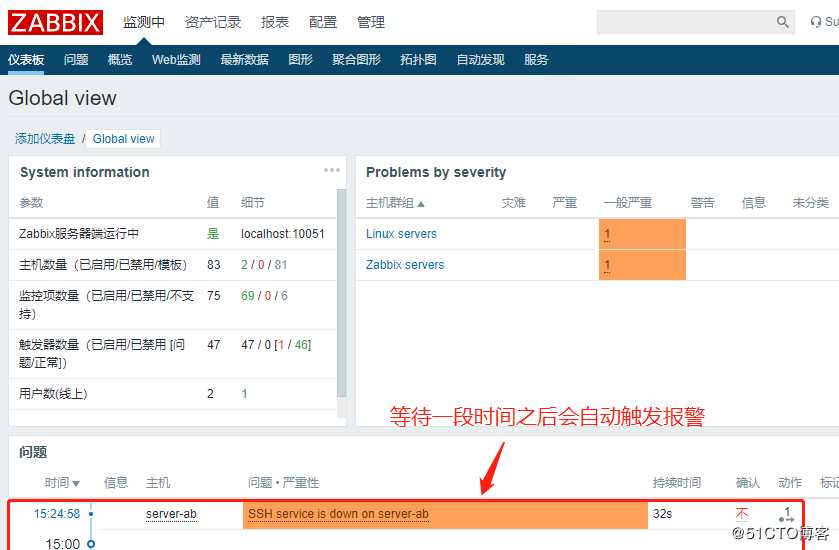This screenshot has height=550, width=839.
Task: Open the 监测中 top menu
Action: click(143, 22)
